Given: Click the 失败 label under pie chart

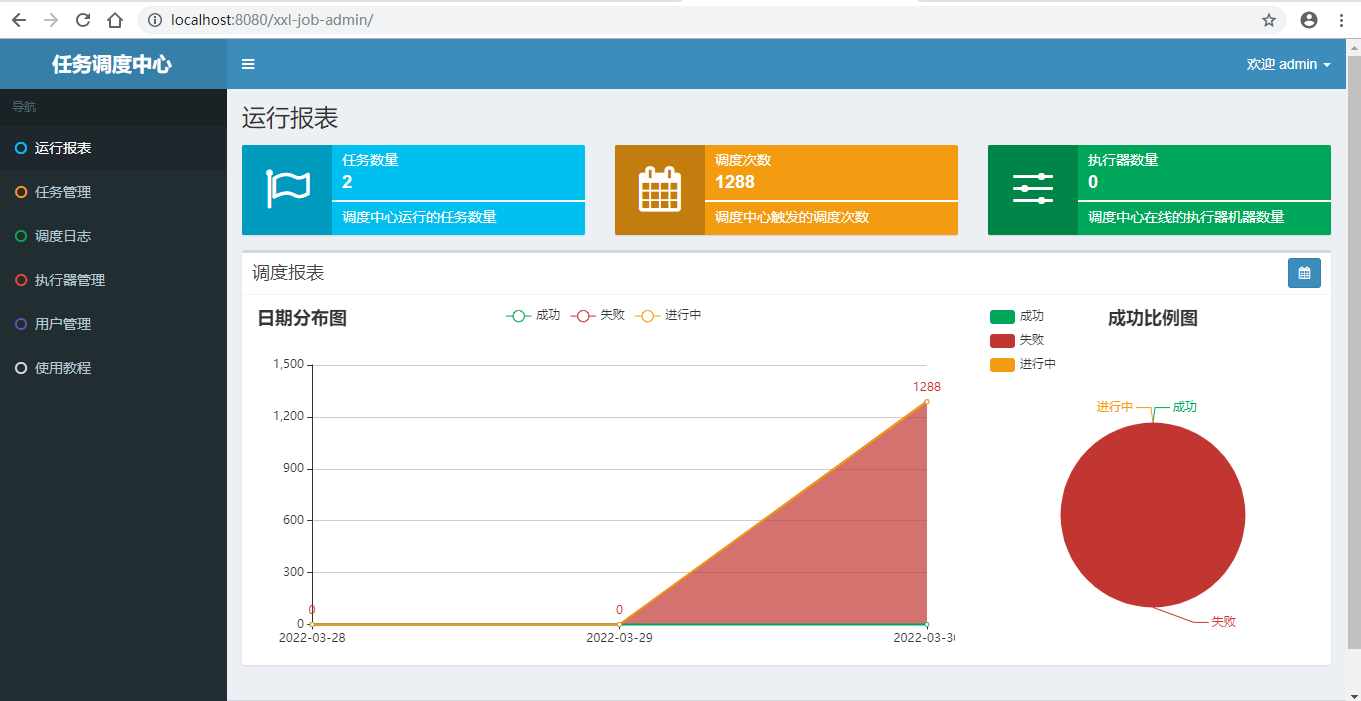Looking at the screenshot, I should 1224,622.
